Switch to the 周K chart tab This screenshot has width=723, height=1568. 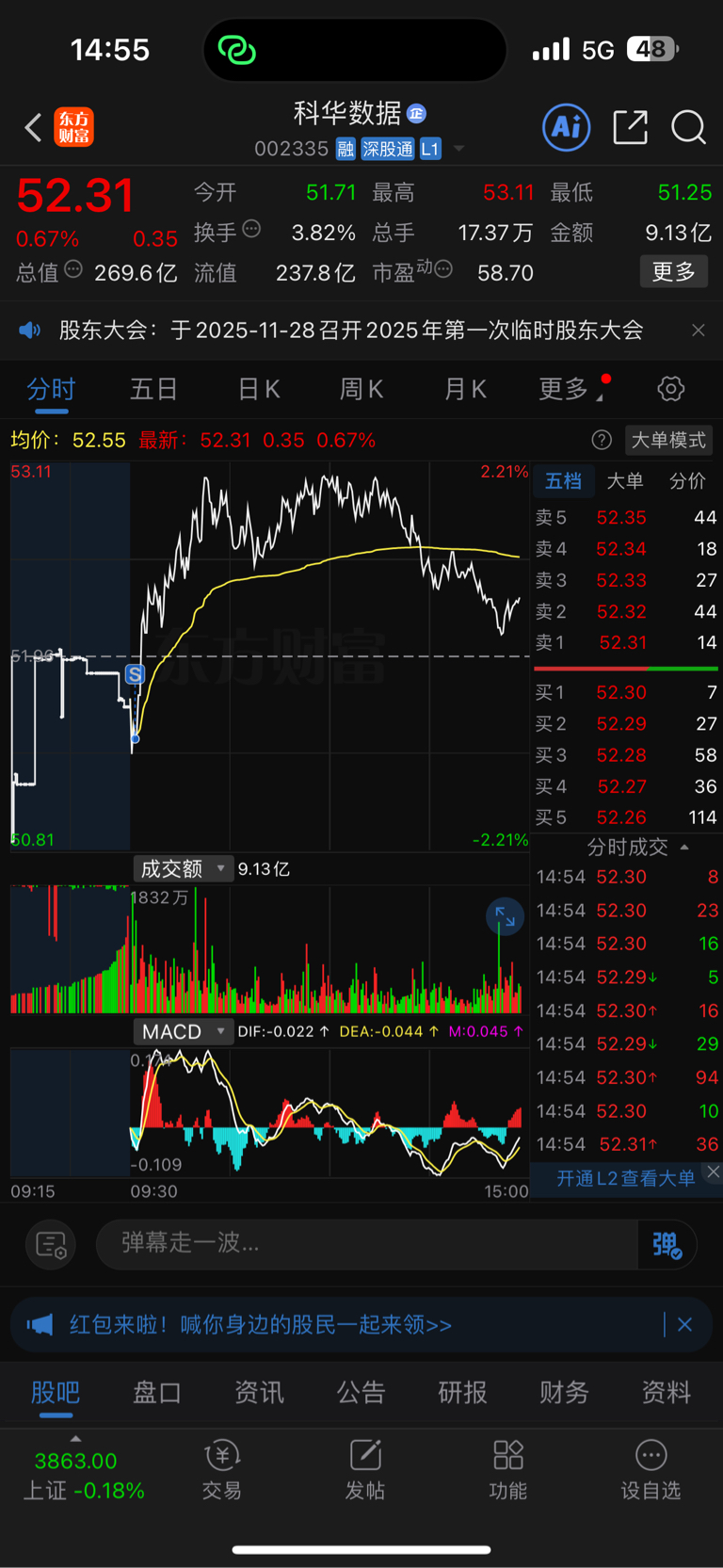(361, 389)
